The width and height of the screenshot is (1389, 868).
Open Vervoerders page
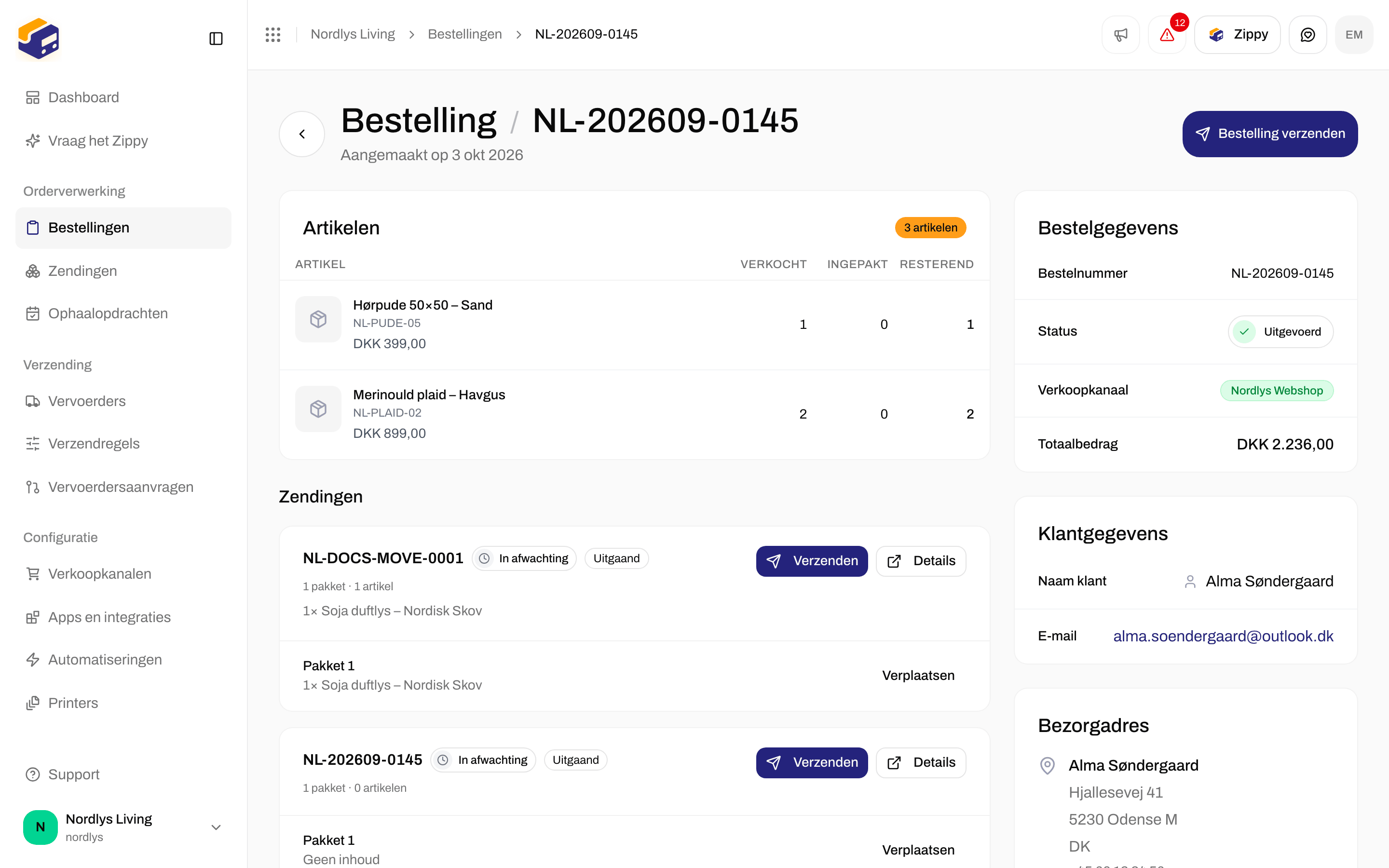(123, 401)
